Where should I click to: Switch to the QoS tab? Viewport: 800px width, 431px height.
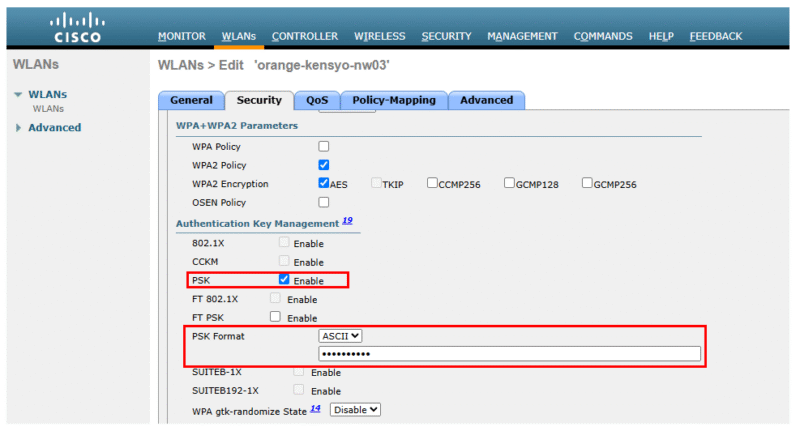(x=317, y=100)
